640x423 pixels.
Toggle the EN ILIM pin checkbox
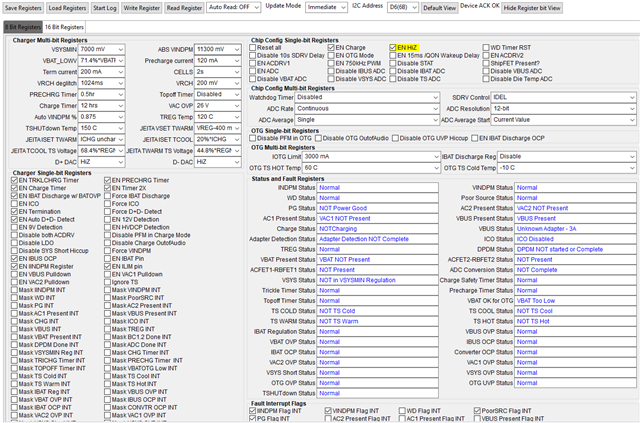coord(107,266)
